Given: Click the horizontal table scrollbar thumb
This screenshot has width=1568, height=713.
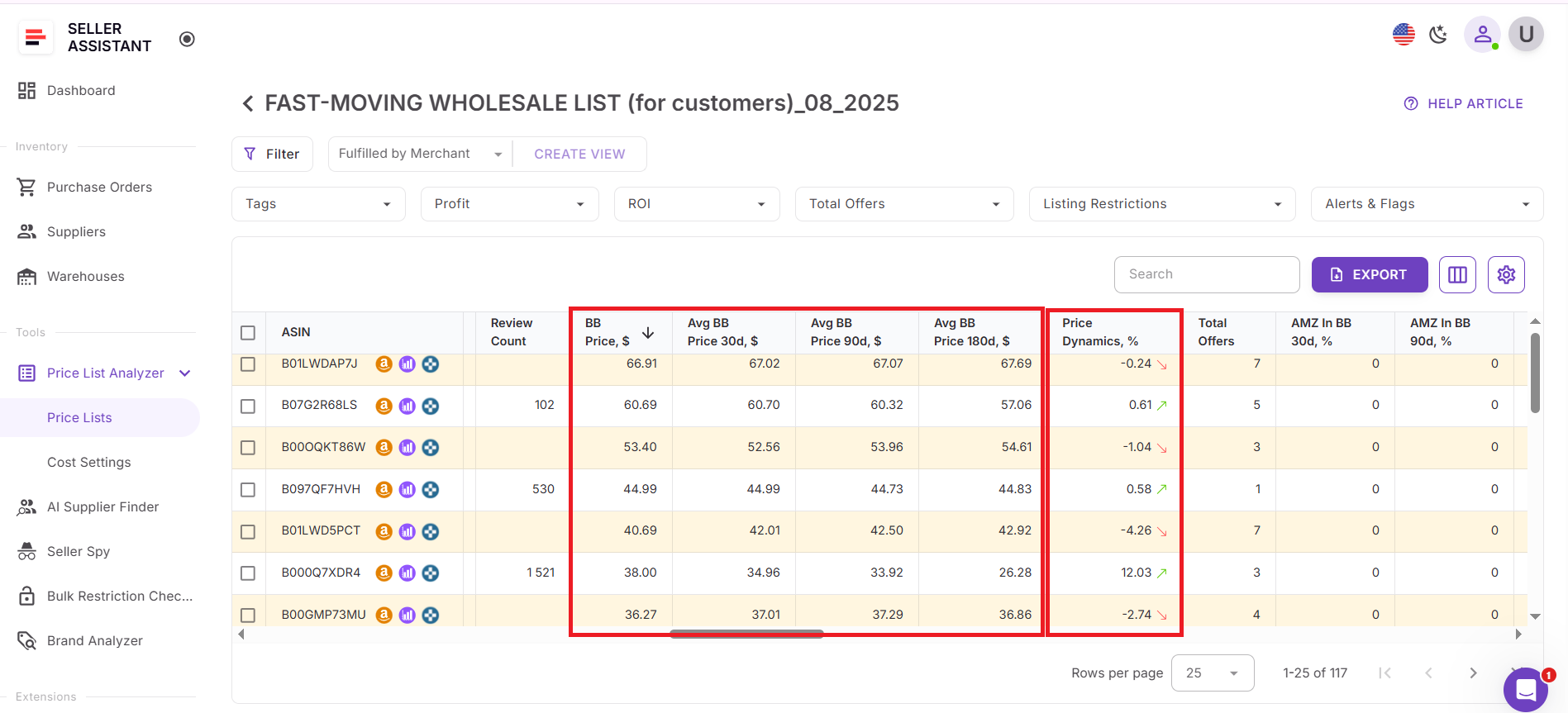Looking at the screenshot, I should pos(746,635).
